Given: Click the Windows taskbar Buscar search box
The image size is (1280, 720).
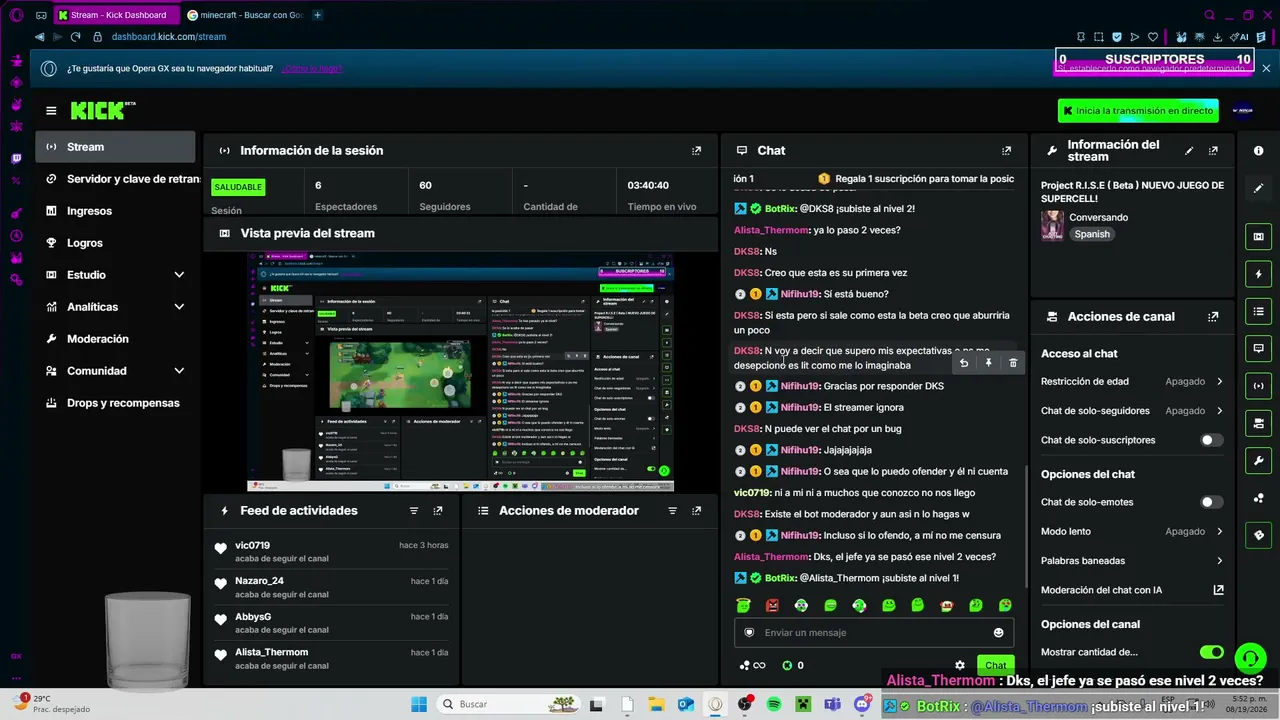Looking at the screenshot, I should tap(507, 704).
